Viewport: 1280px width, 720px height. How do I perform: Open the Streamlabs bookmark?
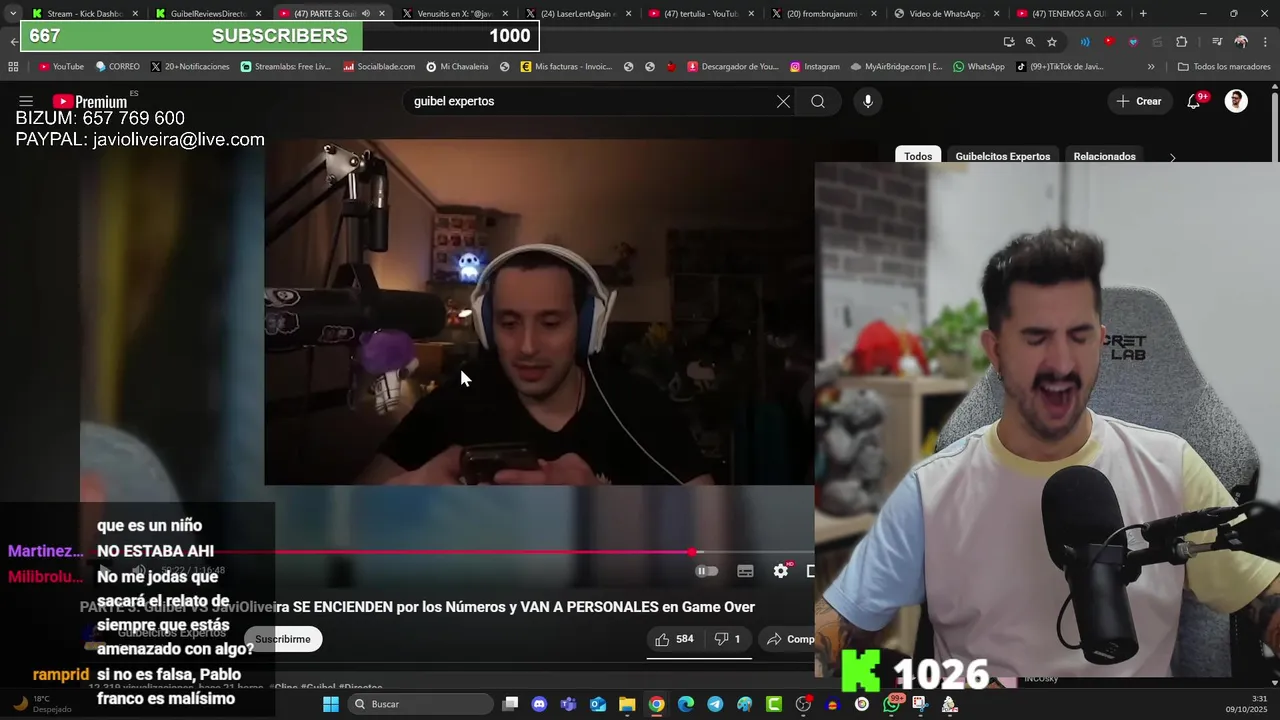[286, 67]
